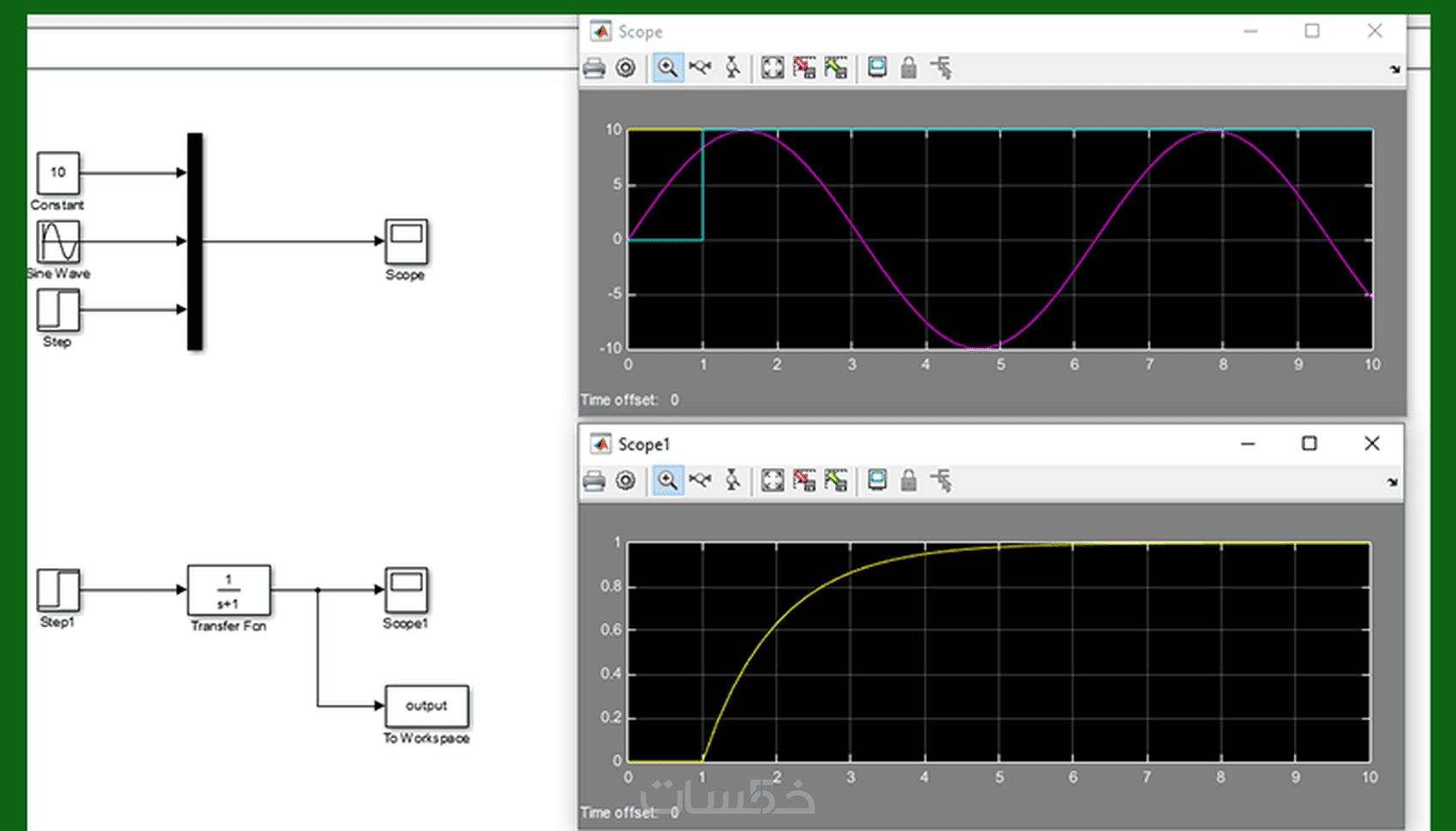This screenshot has width=1456, height=831.
Task: Toggle axes lock icon in Scope1 window
Action: click(909, 481)
